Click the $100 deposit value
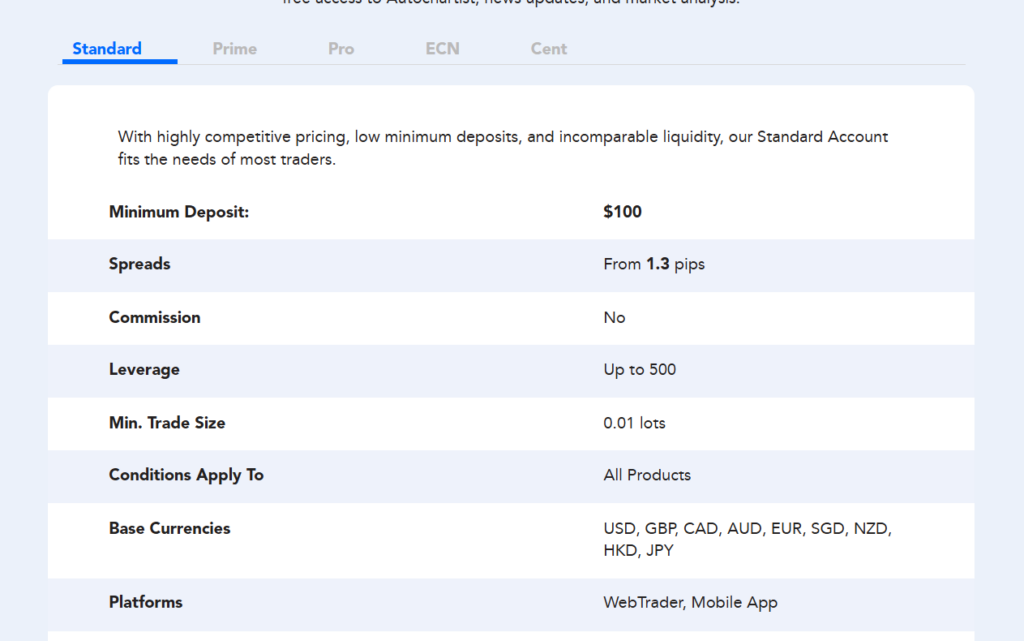This screenshot has height=641, width=1024. [622, 212]
